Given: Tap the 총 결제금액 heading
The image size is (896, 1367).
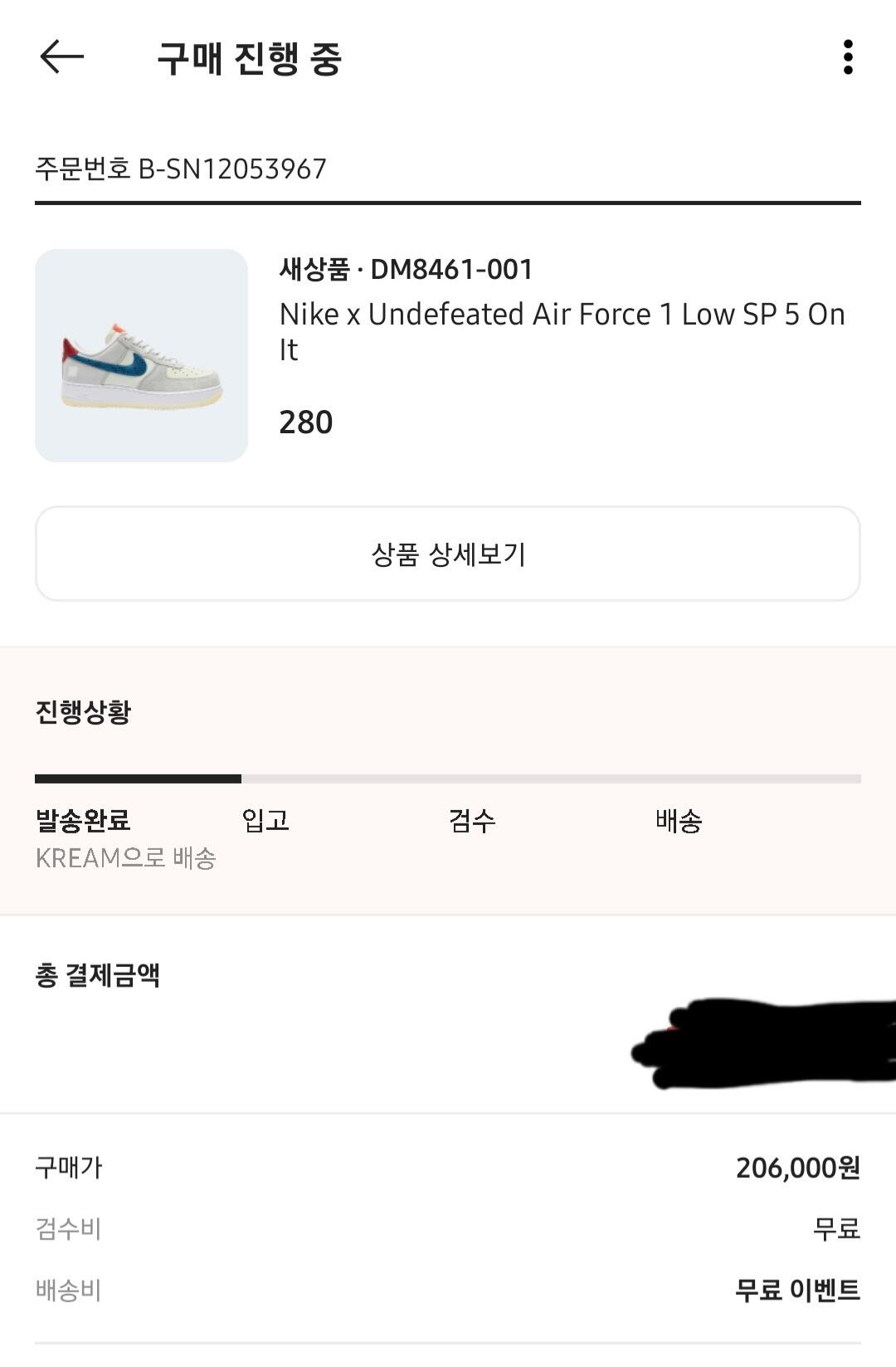Looking at the screenshot, I should 97,975.
